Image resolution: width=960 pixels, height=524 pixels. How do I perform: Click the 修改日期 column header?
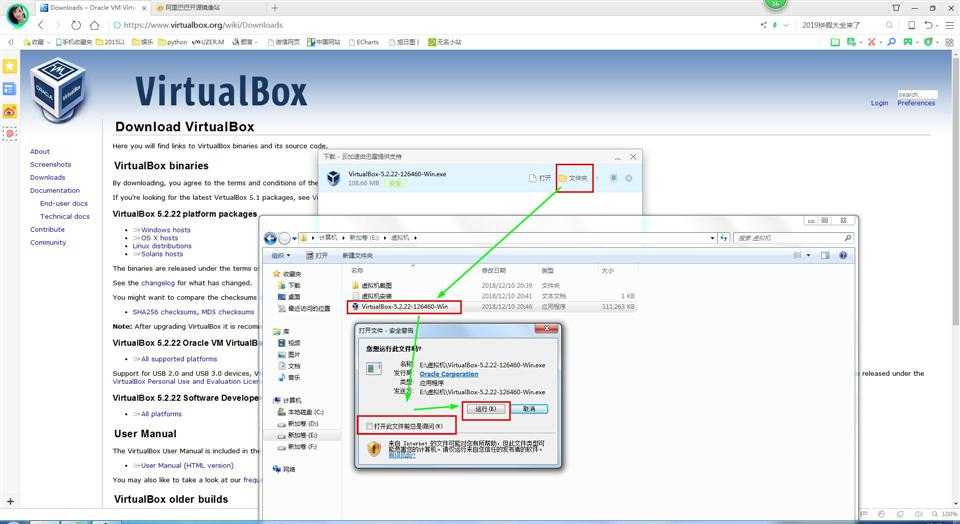[x=493, y=271]
